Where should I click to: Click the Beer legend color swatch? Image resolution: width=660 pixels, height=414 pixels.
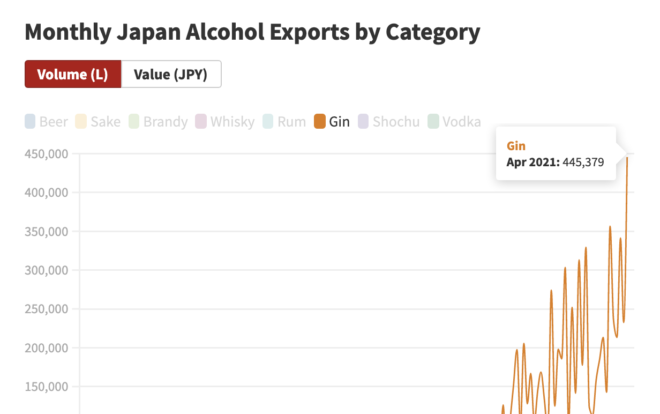click(30, 121)
